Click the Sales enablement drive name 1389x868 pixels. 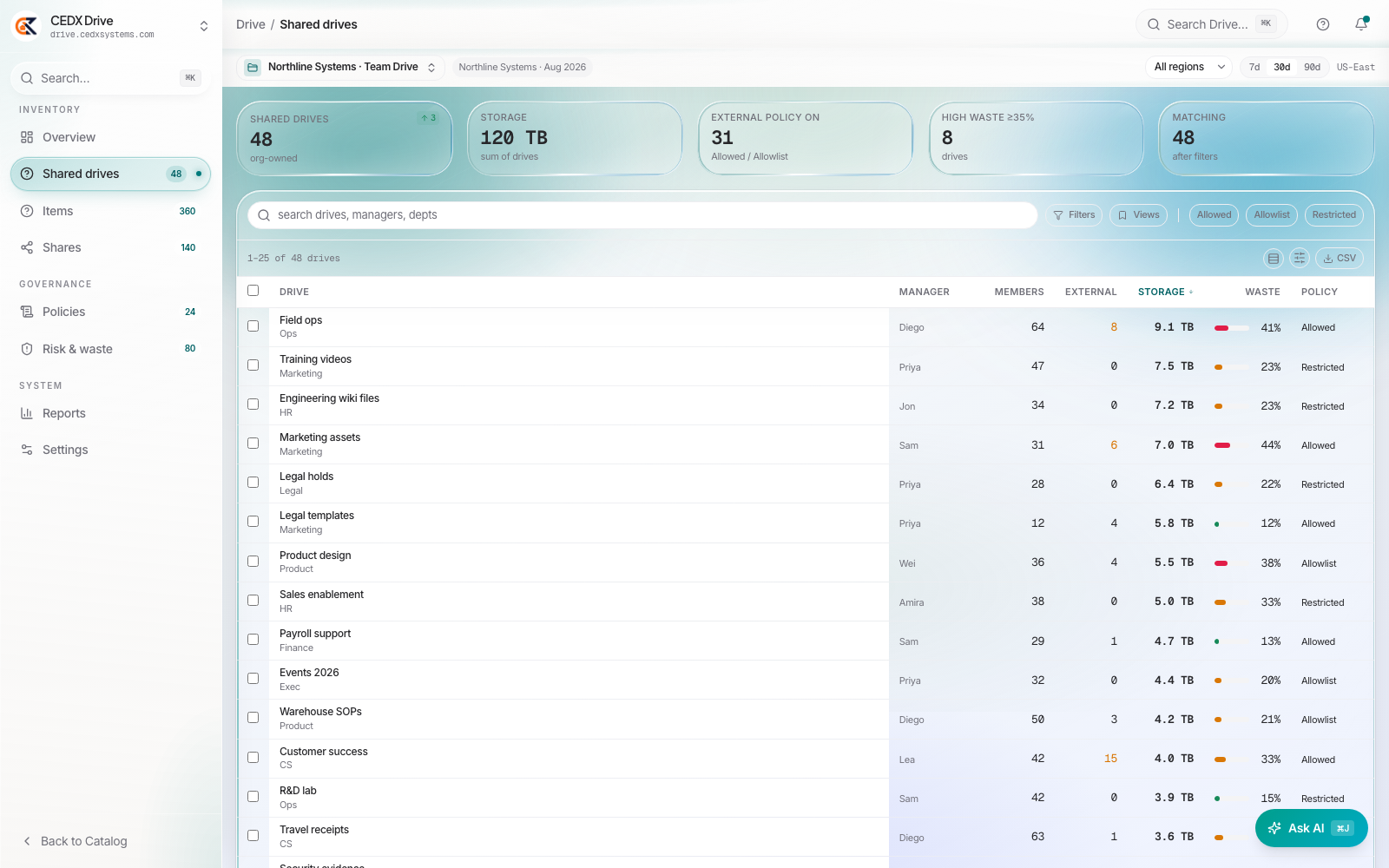pyautogui.click(x=321, y=595)
